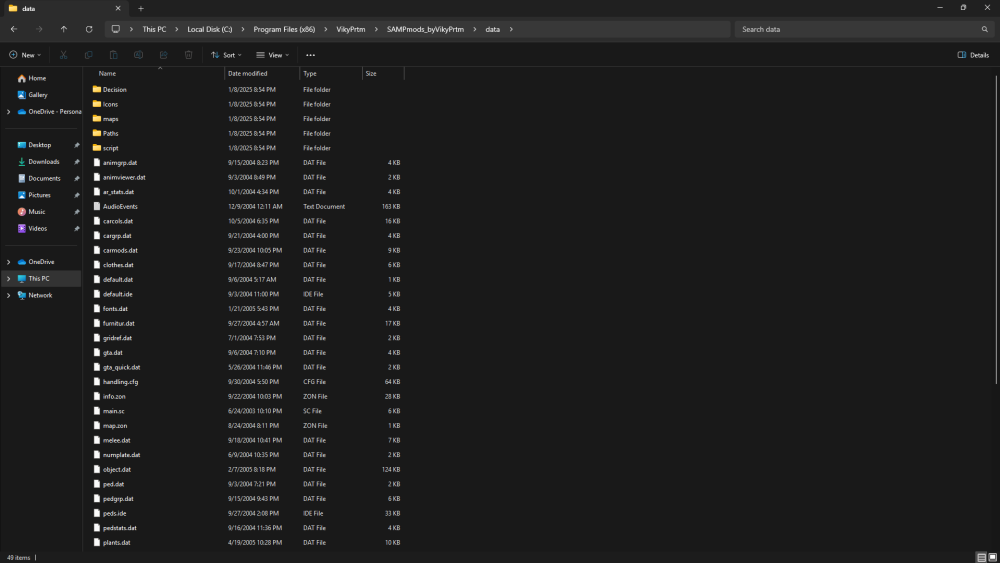Open the Documents quick access folder
1000x563 pixels.
pyautogui.click(x=44, y=179)
